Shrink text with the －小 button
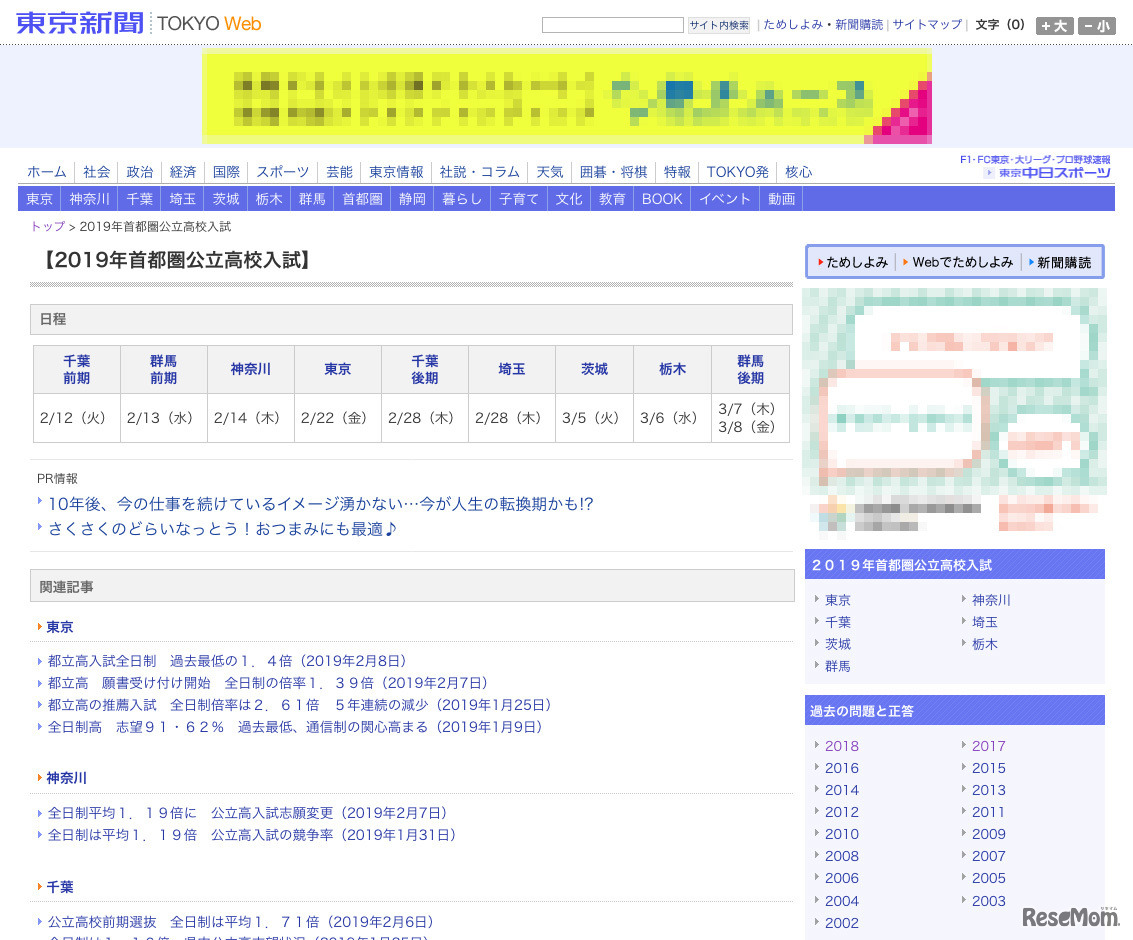 click(x=1097, y=26)
